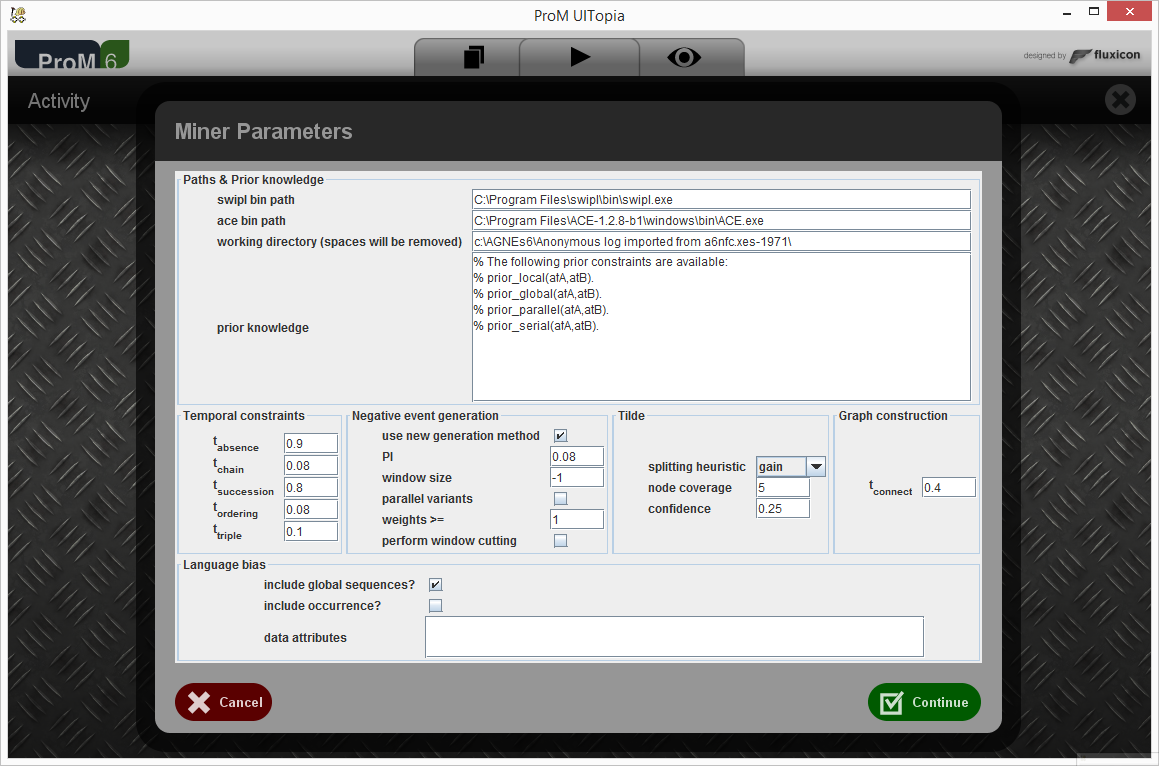This screenshot has width=1159, height=766.
Task: Click the swipl bin path field
Action: coord(721,200)
